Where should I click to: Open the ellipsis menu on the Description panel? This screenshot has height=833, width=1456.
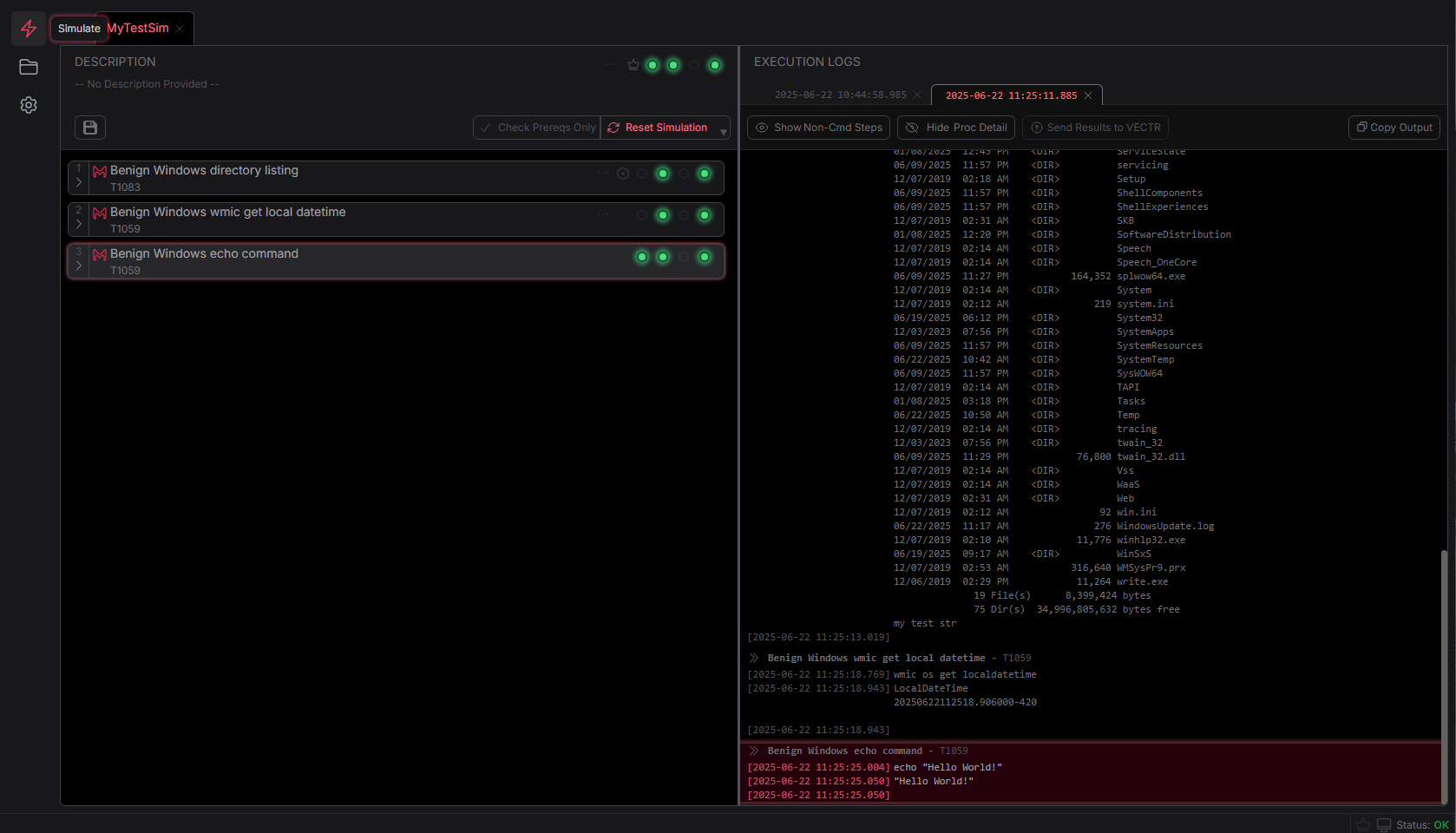point(609,64)
